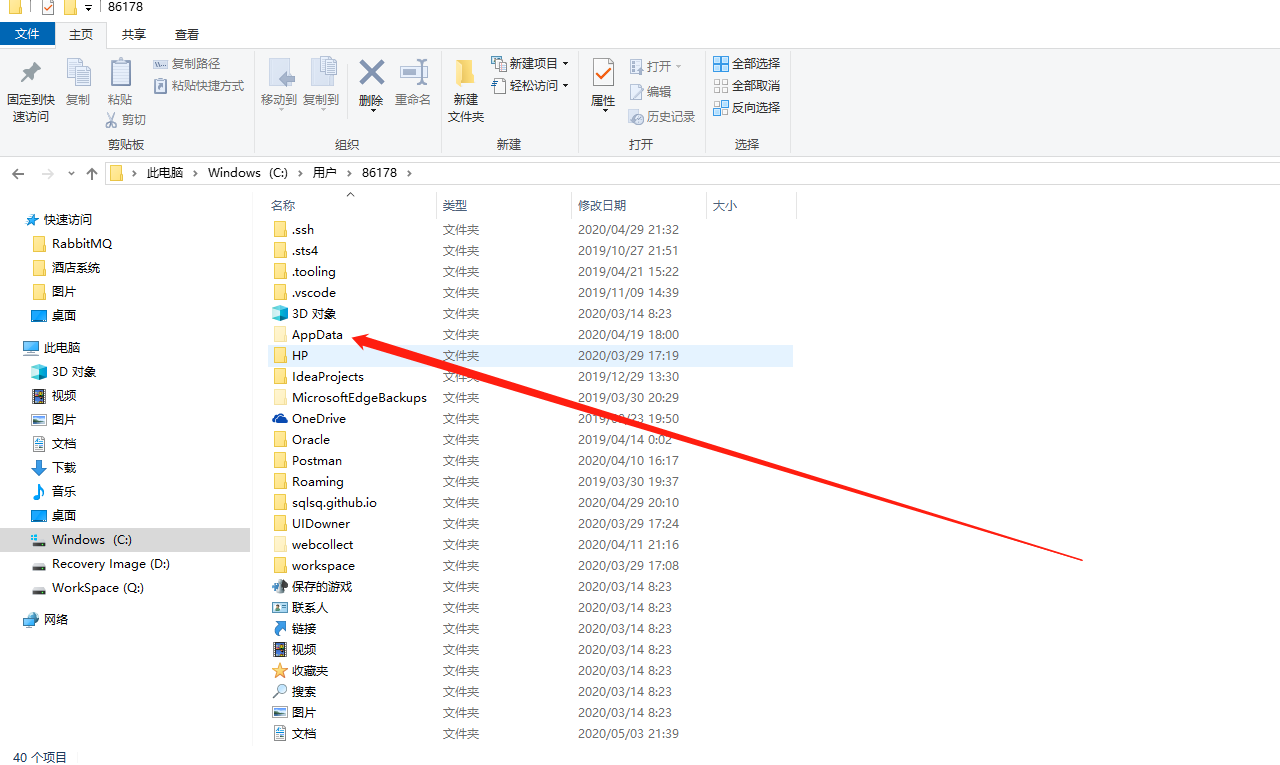Click the History button in ribbon
Viewport: 1280px width, 765px height.
pyautogui.click(x=661, y=117)
